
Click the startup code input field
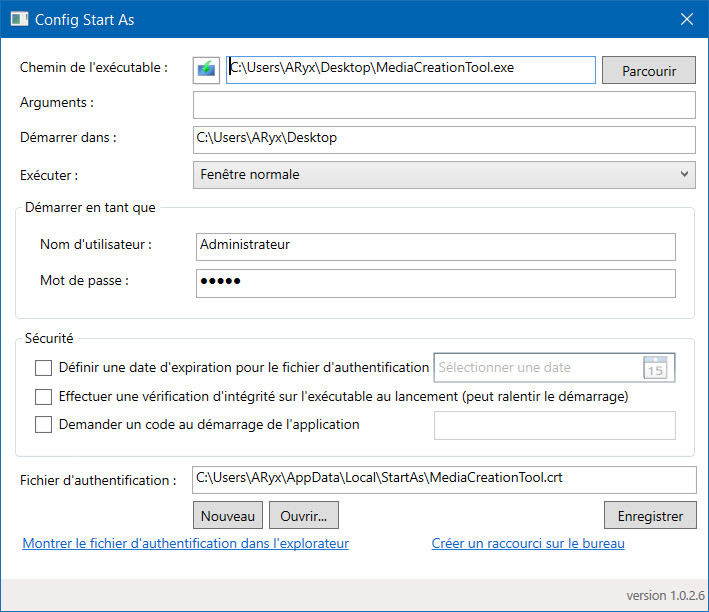click(555, 425)
